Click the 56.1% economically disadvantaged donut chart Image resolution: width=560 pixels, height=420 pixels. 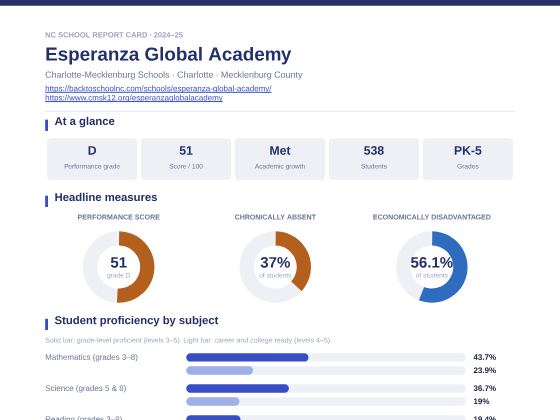tap(431, 267)
